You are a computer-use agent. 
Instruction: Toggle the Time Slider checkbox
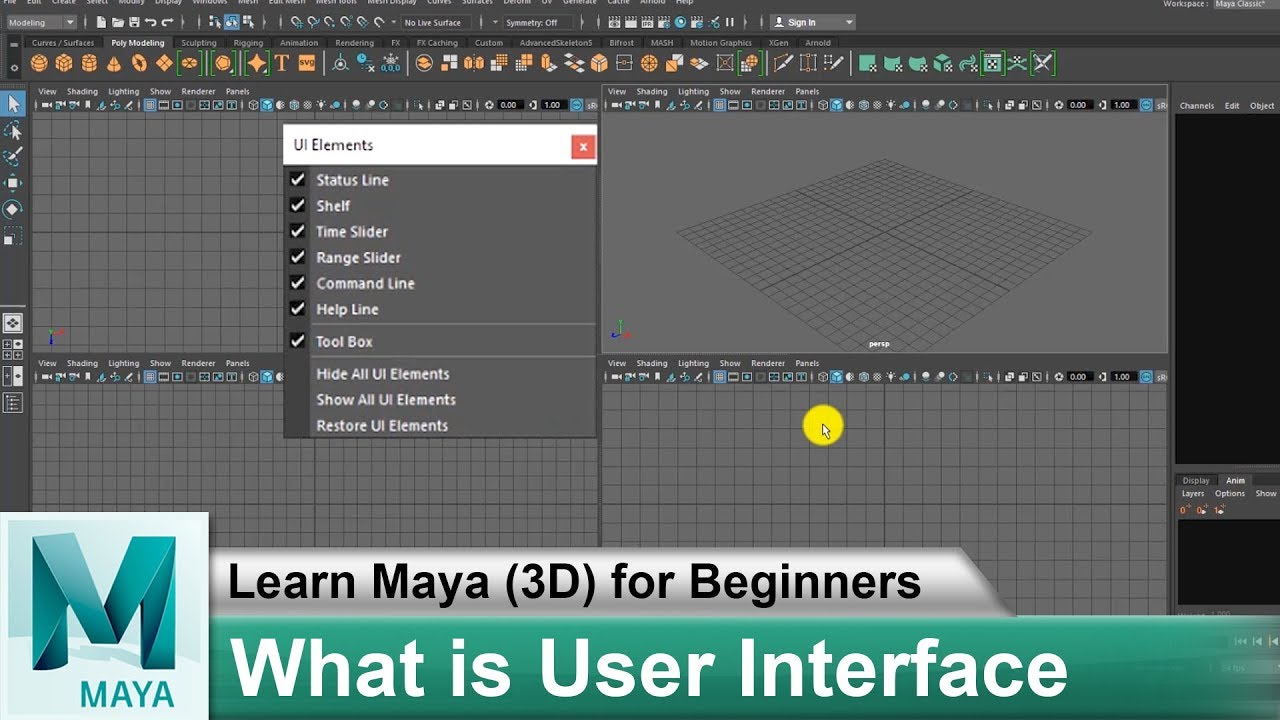(x=297, y=231)
